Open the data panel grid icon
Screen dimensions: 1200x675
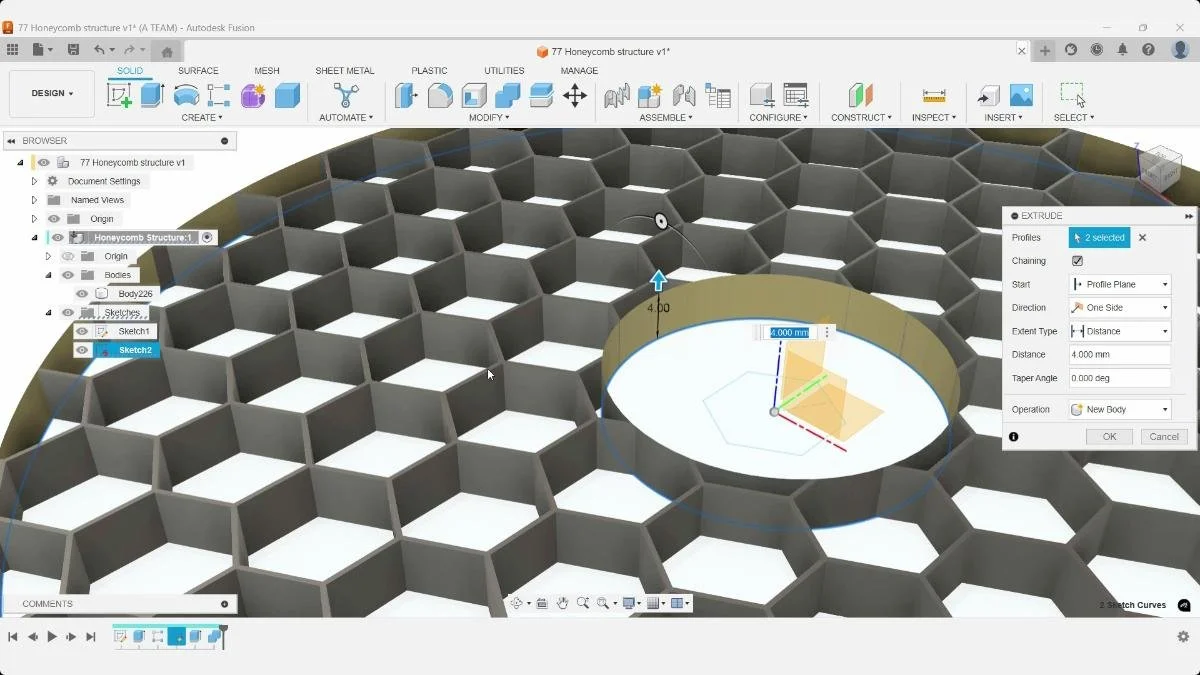(12, 50)
